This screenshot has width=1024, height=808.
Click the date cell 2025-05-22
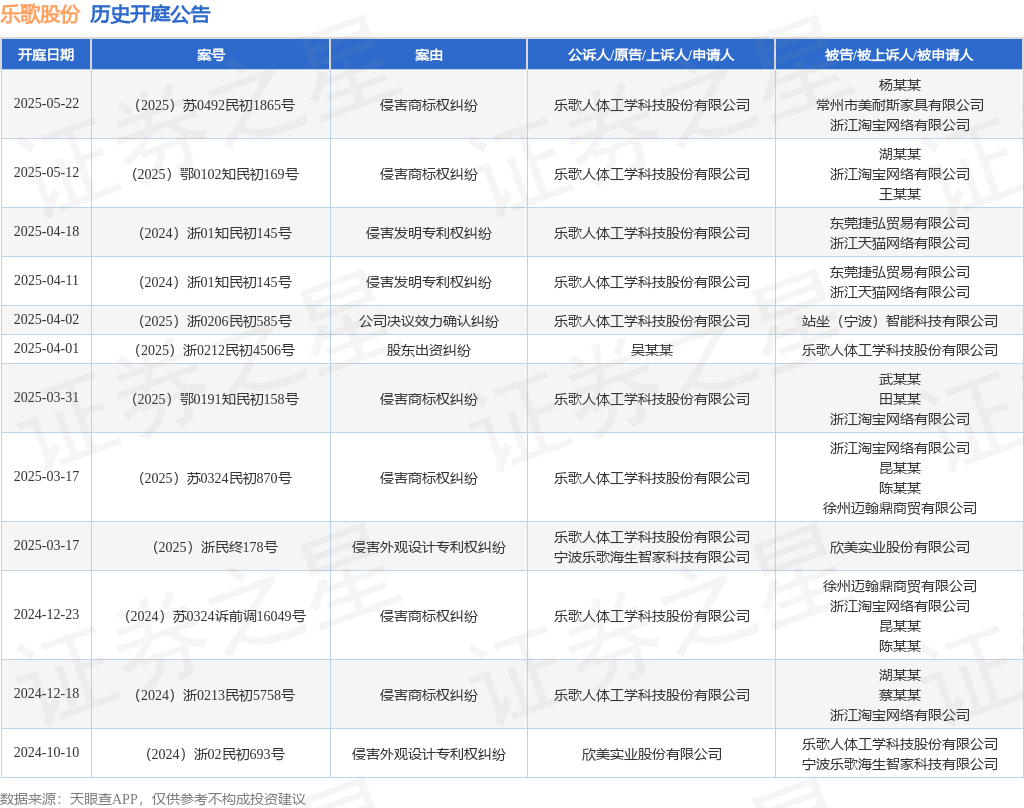[x=46, y=104]
